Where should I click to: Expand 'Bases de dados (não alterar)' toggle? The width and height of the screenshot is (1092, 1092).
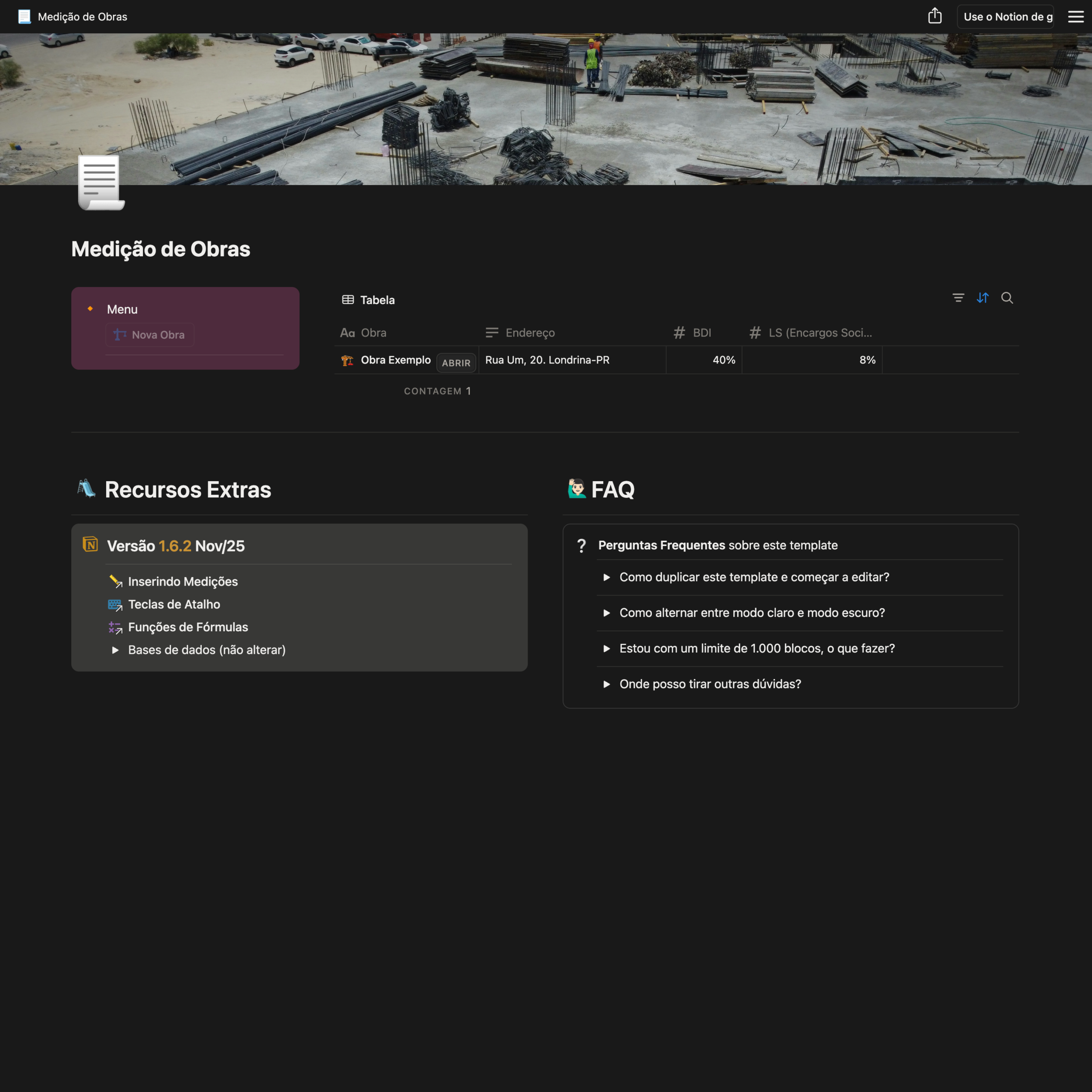coord(115,650)
